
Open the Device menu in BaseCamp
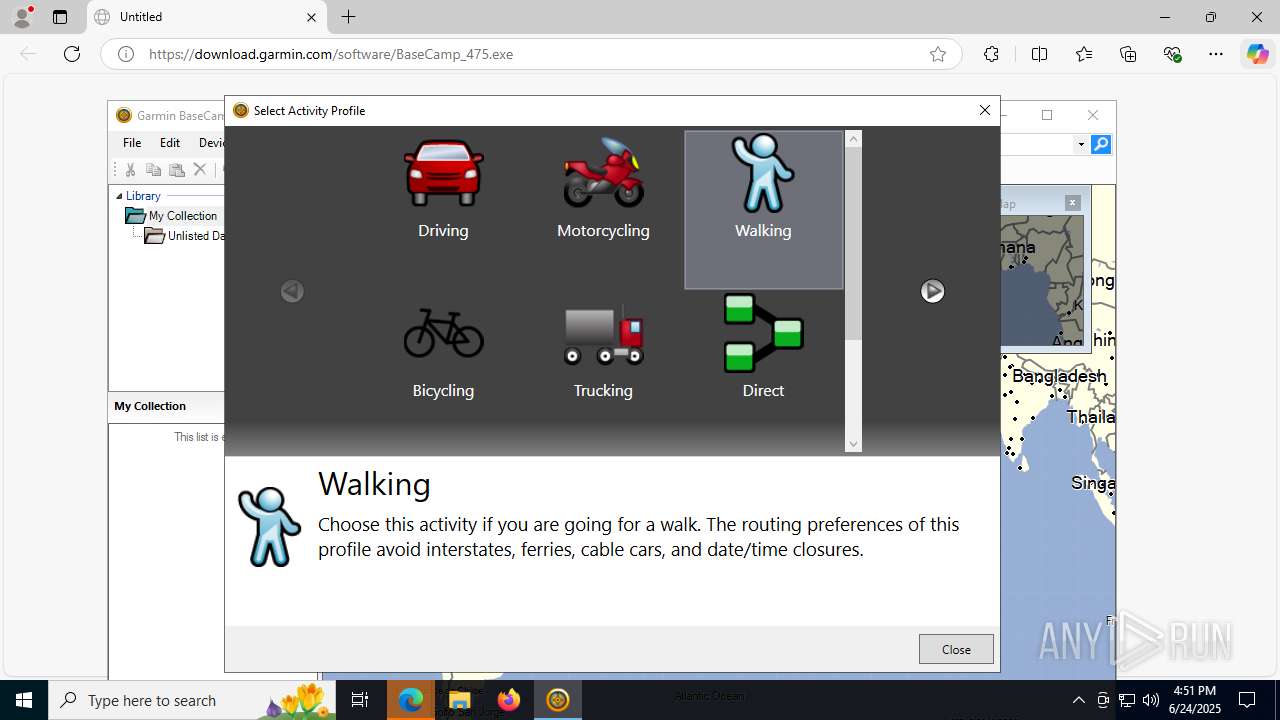click(x=211, y=143)
